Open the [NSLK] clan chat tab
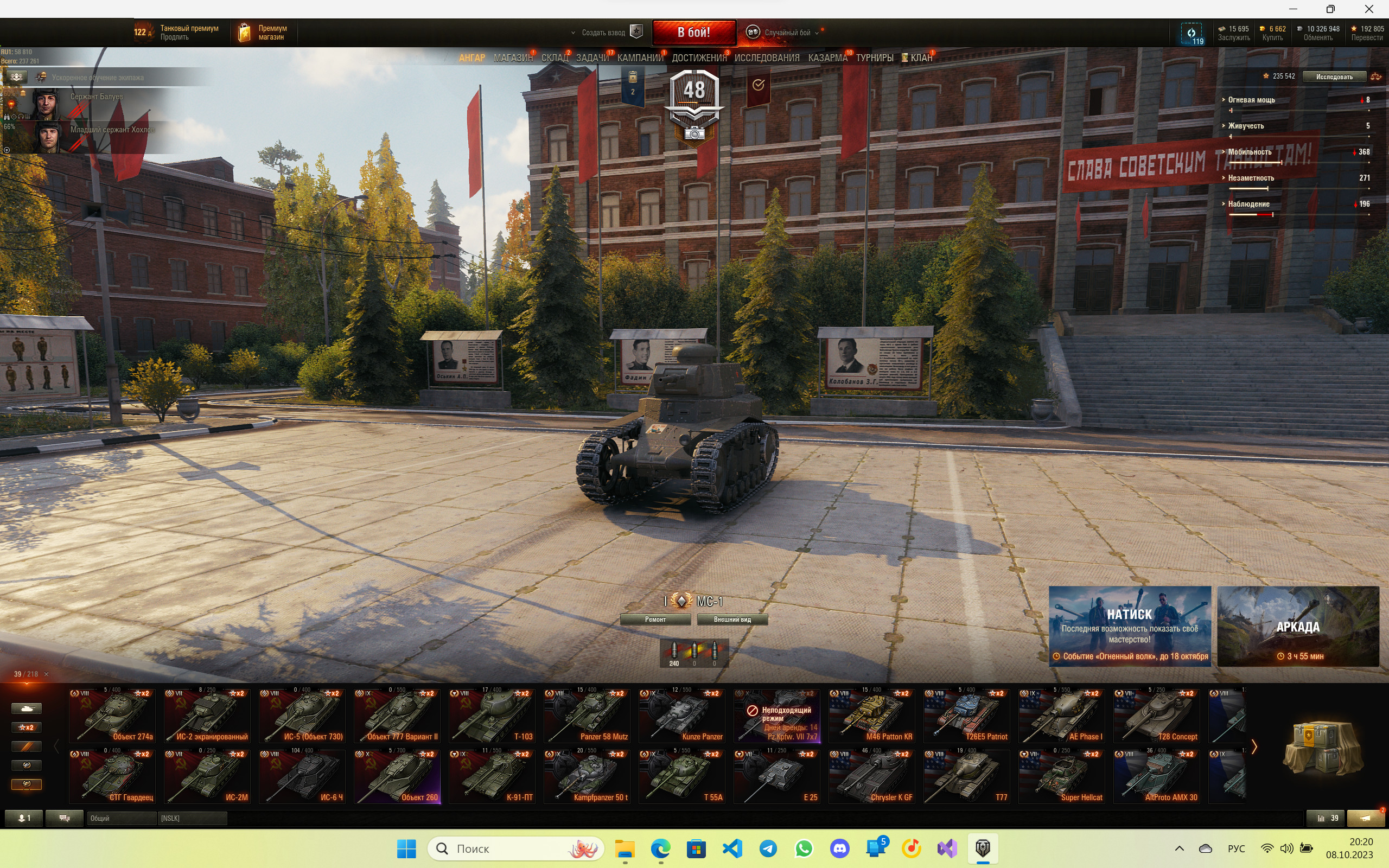The width and height of the screenshot is (1389, 868). (x=192, y=818)
